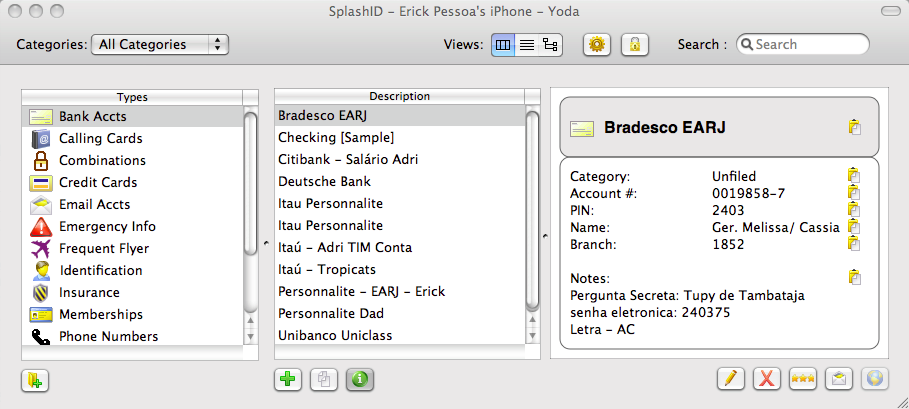The height and width of the screenshot is (409, 909).
Task: Select the Phone Numbers type
Action: pos(132,337)
